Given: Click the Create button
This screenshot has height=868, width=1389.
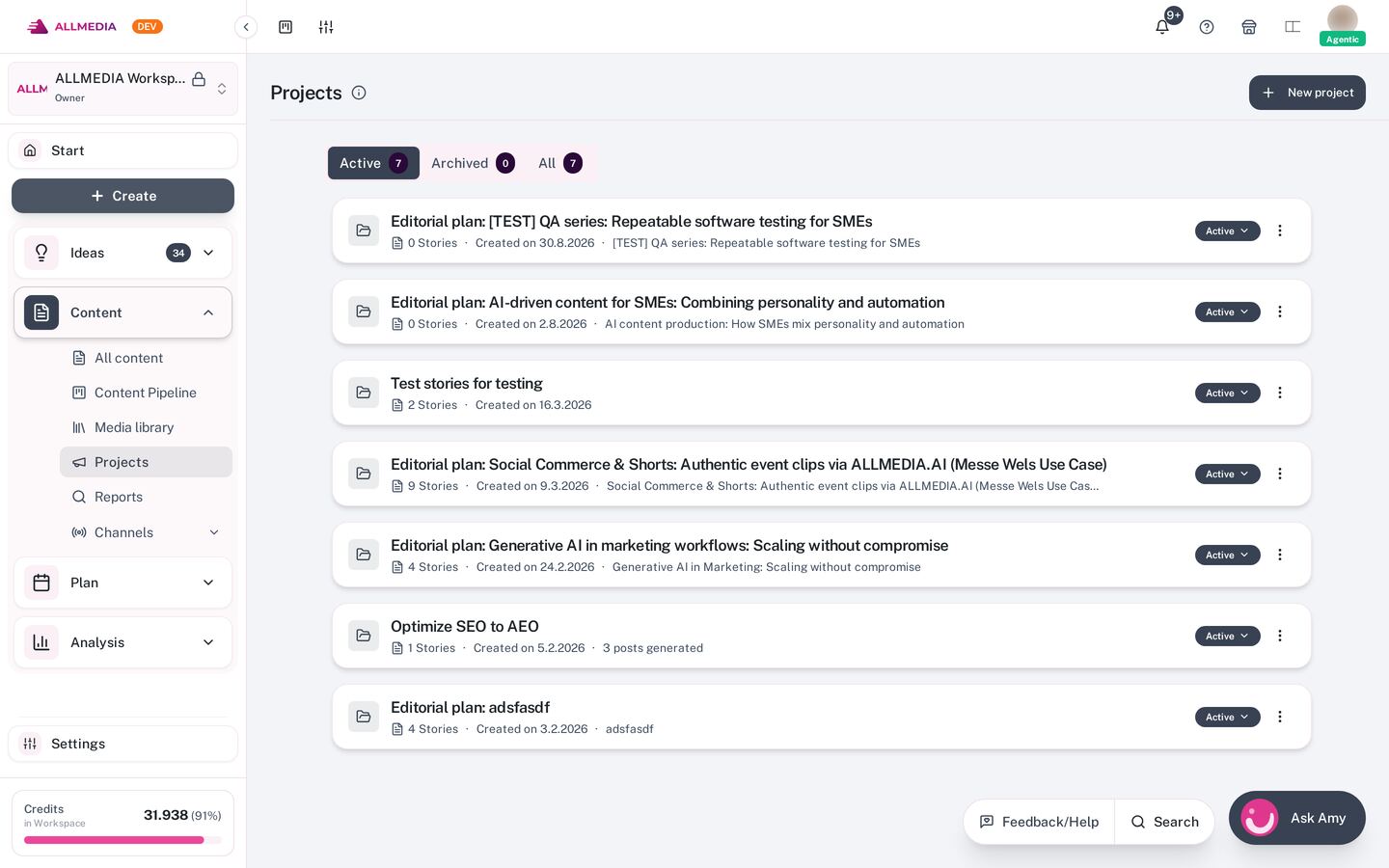Looking at the screenshot, I should (x=123, y=196).
